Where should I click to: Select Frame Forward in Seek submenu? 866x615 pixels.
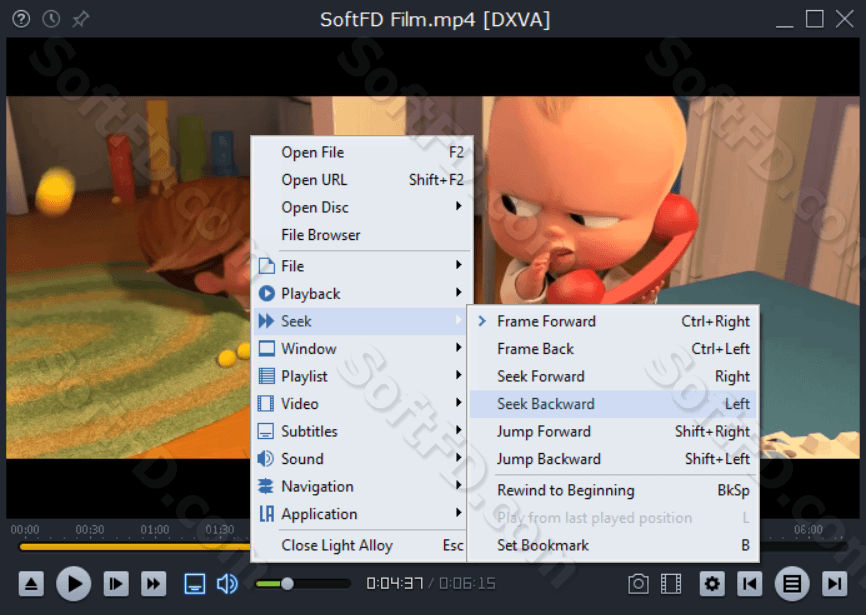pyautogui.click(x=613, y=321)
